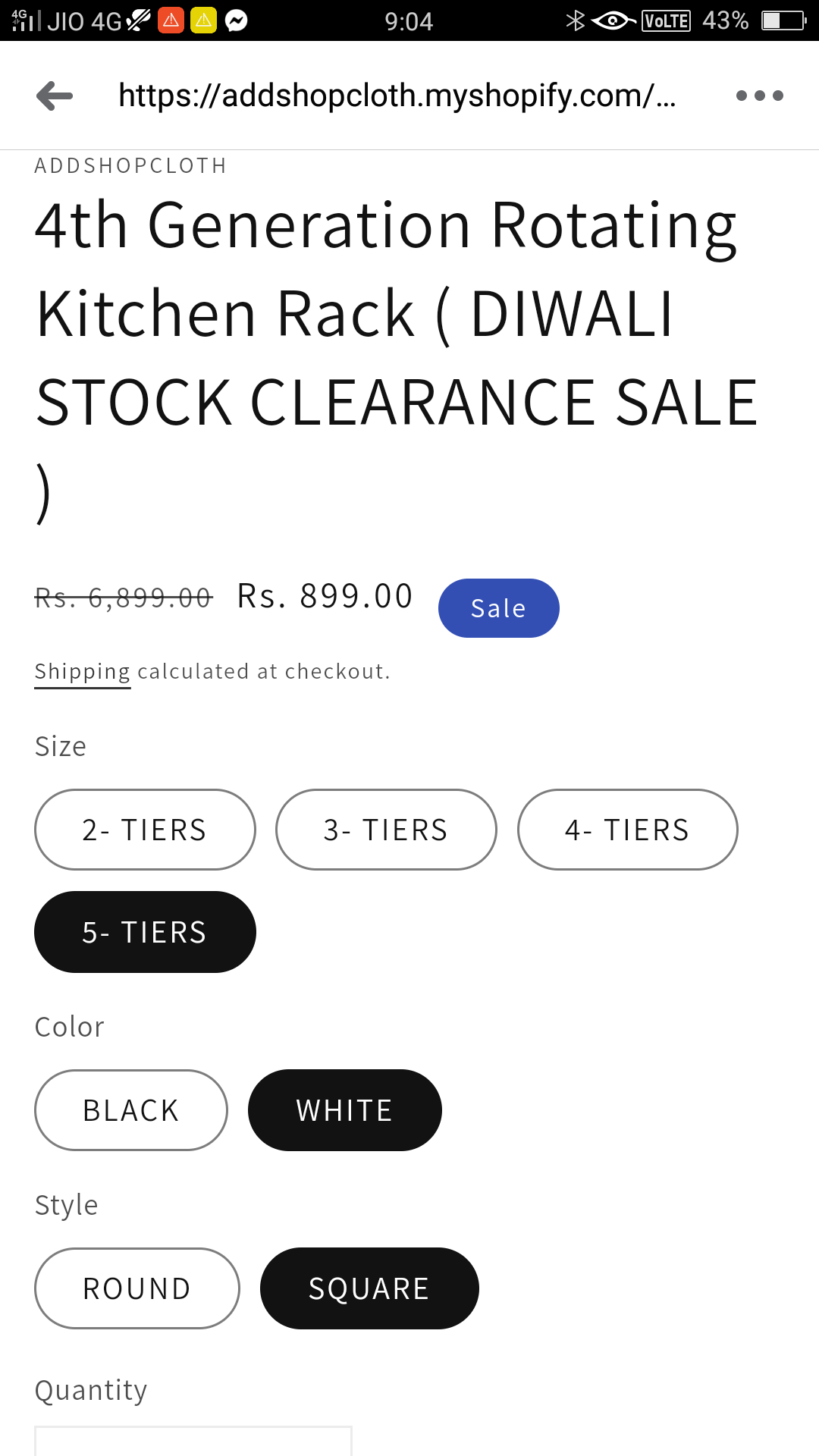Tap the back arrow icon
The image size is (819, 1456).
(x=55, y=96)
